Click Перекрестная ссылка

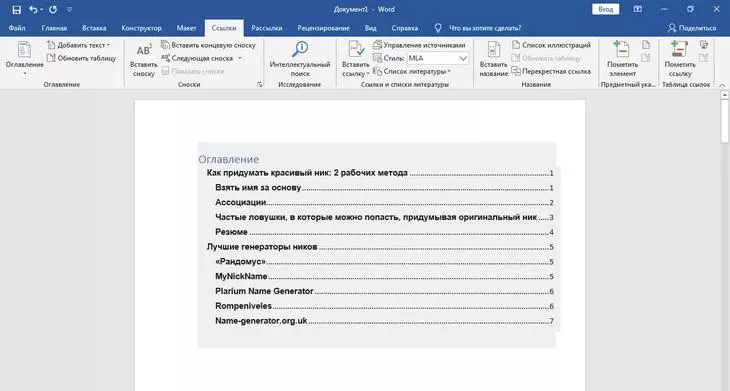(551, 71)
